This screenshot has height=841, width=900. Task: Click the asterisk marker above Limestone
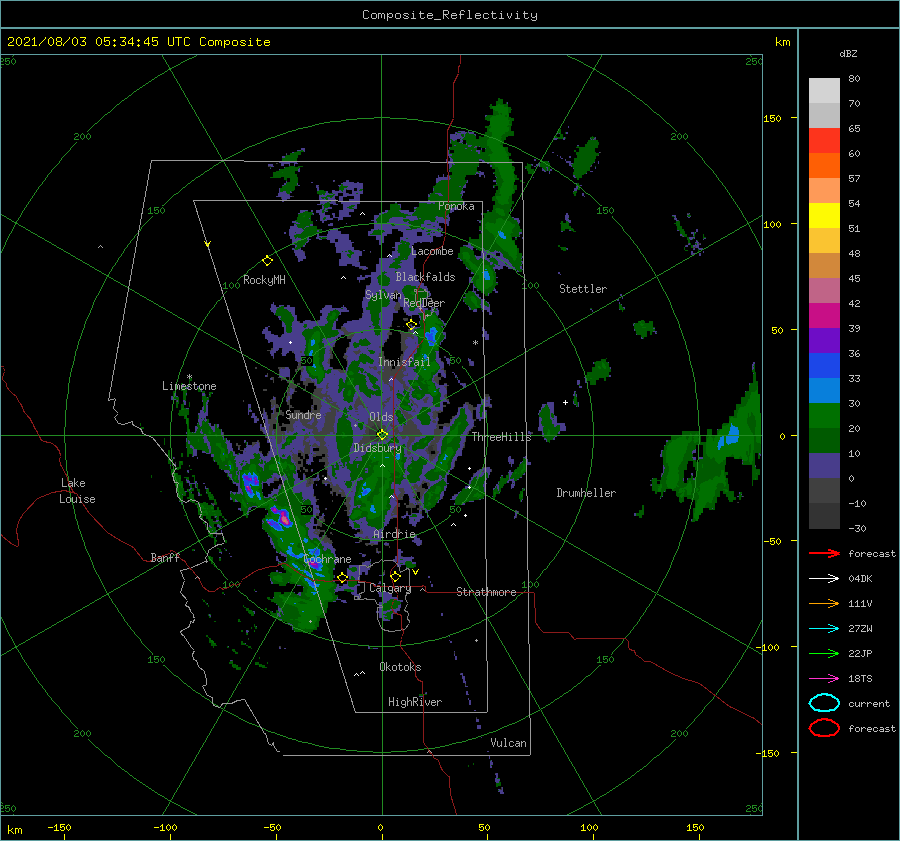[x=189, y=377]
